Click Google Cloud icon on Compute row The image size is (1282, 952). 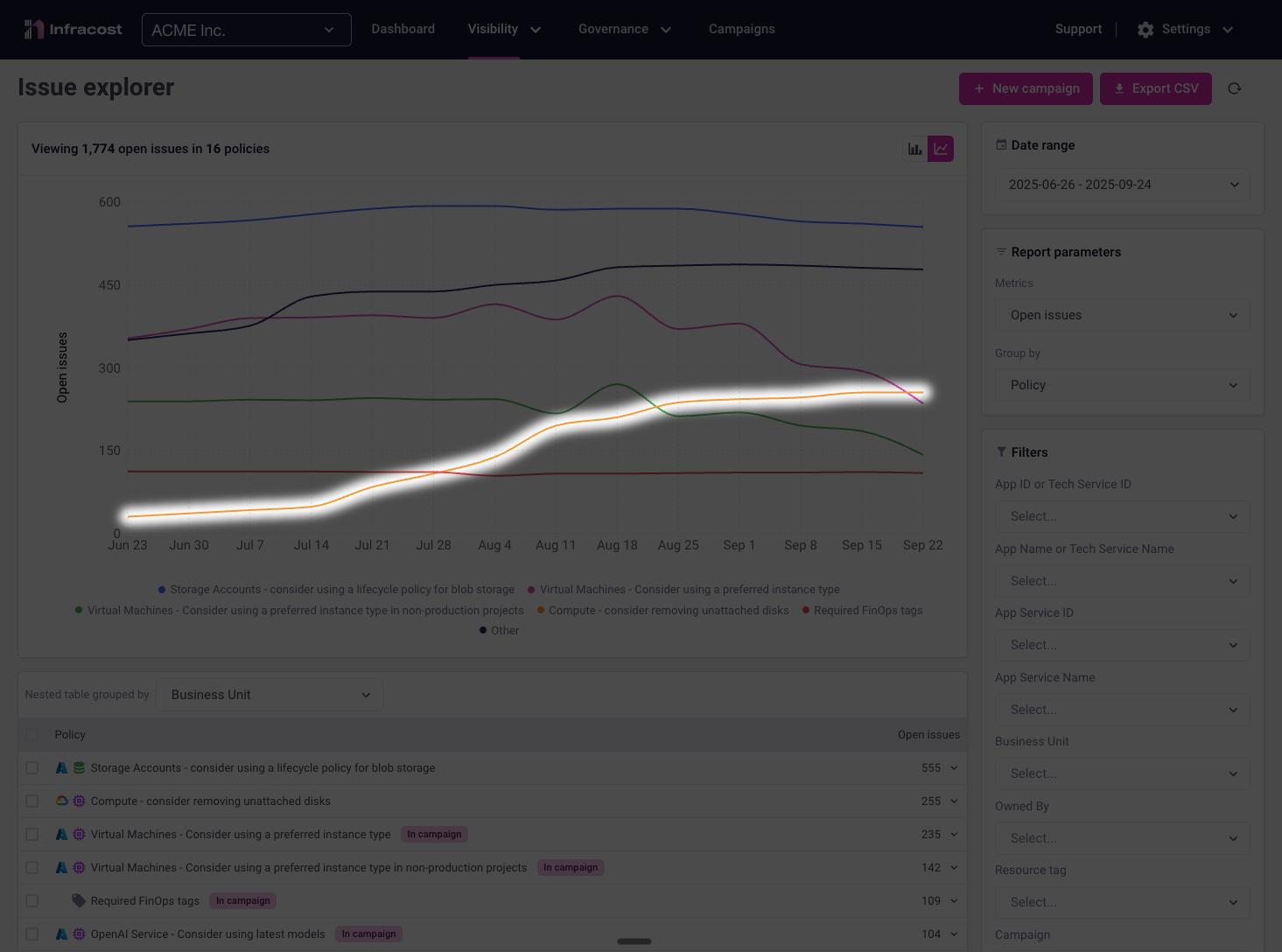pos(62,801)
